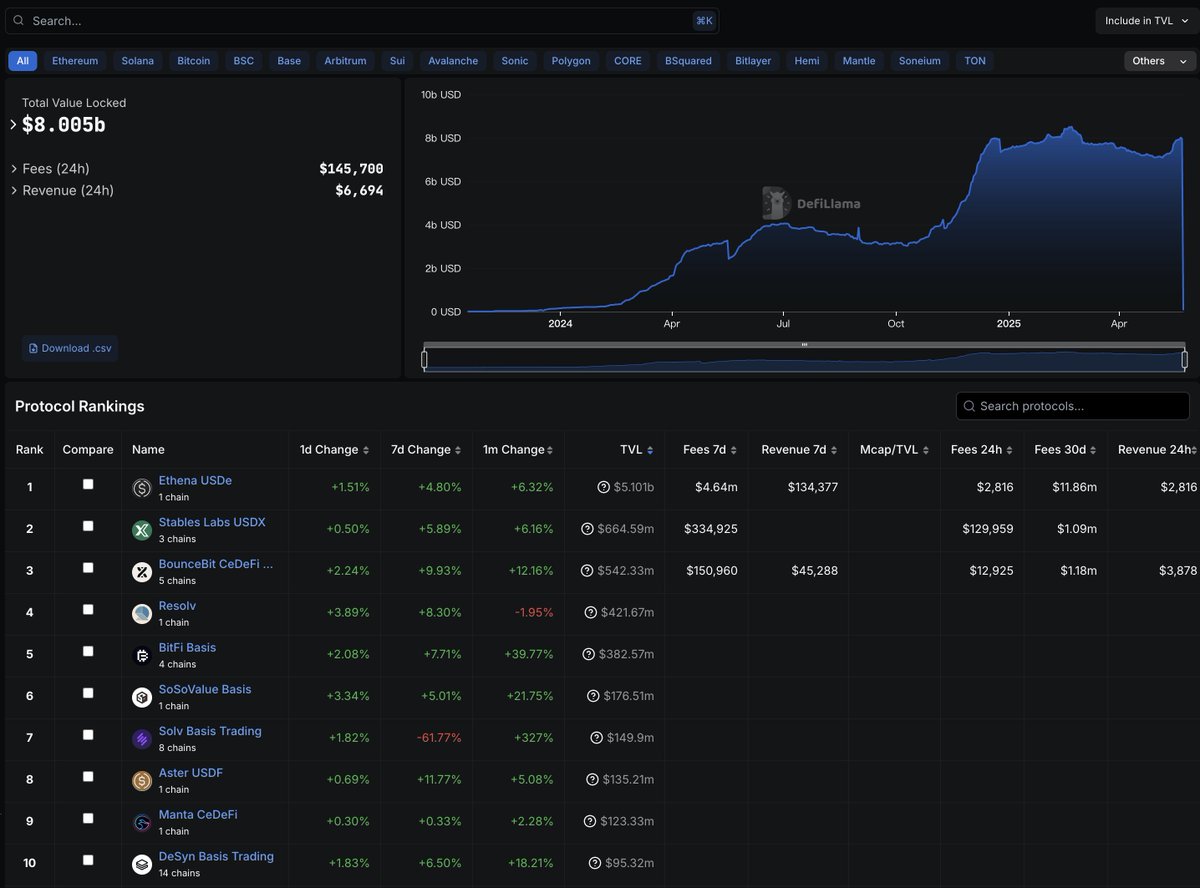Click the magnifier icon in Search protocols box
1200x888 pixels.
(969, 406)
